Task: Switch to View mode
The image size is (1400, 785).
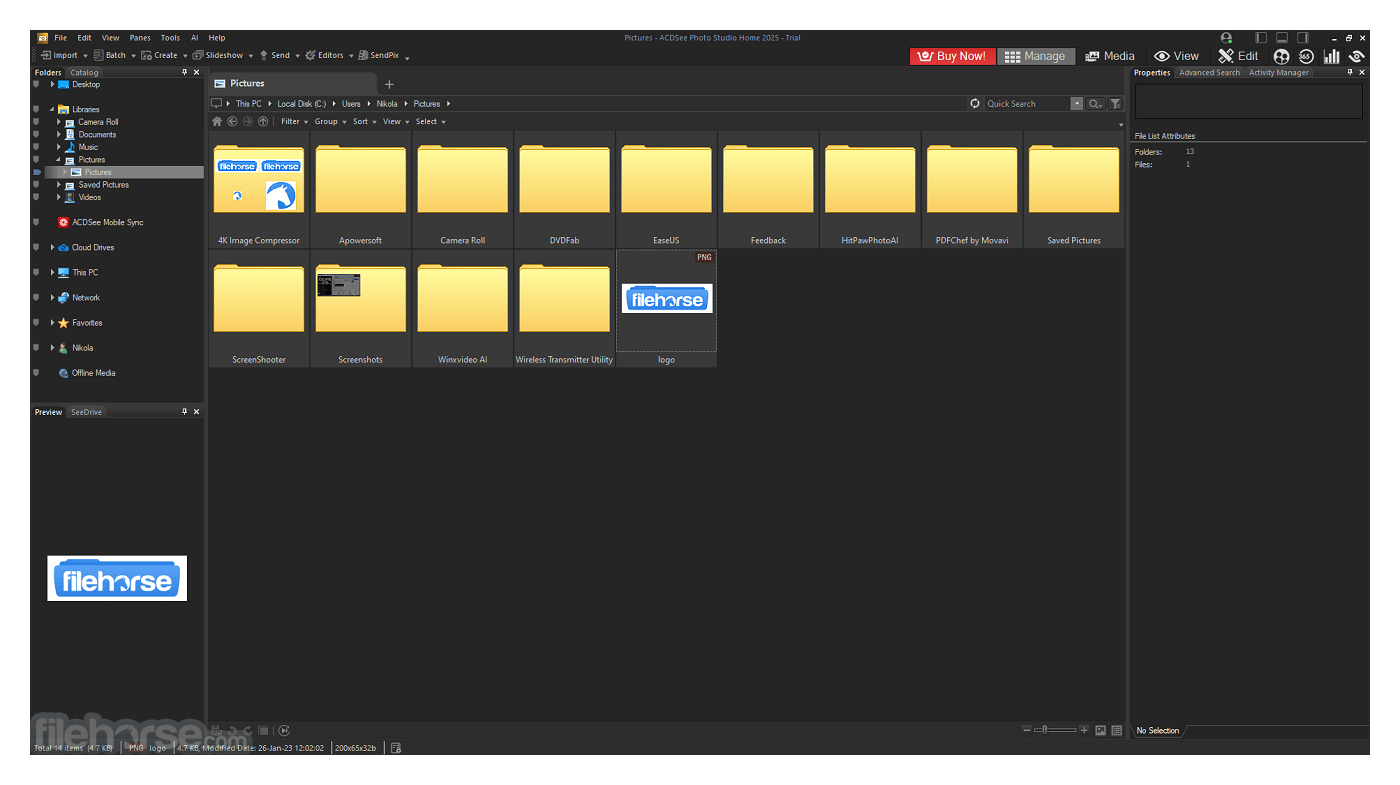Action: click(1176, 57)
